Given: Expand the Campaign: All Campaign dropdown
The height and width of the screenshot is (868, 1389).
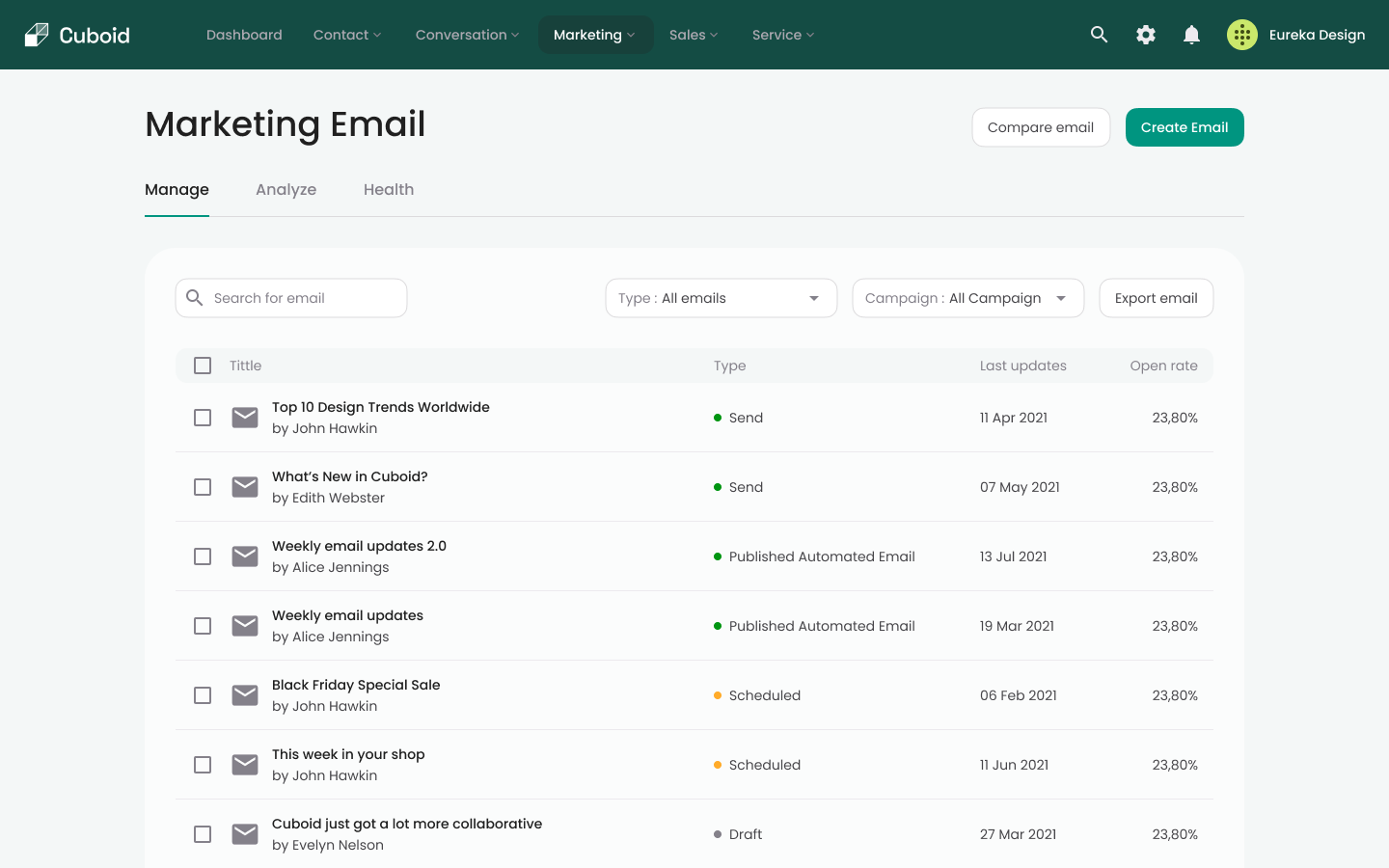Looking at the screenshot, I should pos(967,298).
